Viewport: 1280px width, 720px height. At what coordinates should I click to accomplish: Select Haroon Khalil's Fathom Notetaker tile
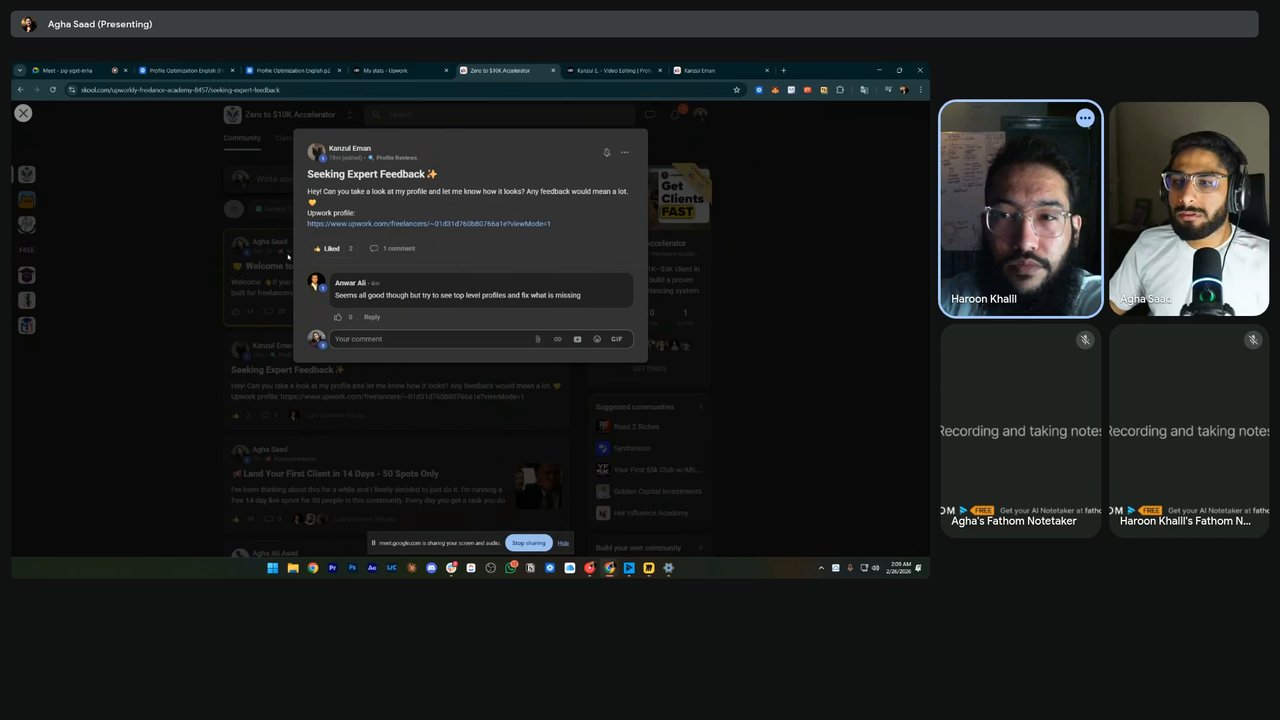click(x=1189, y=430)
